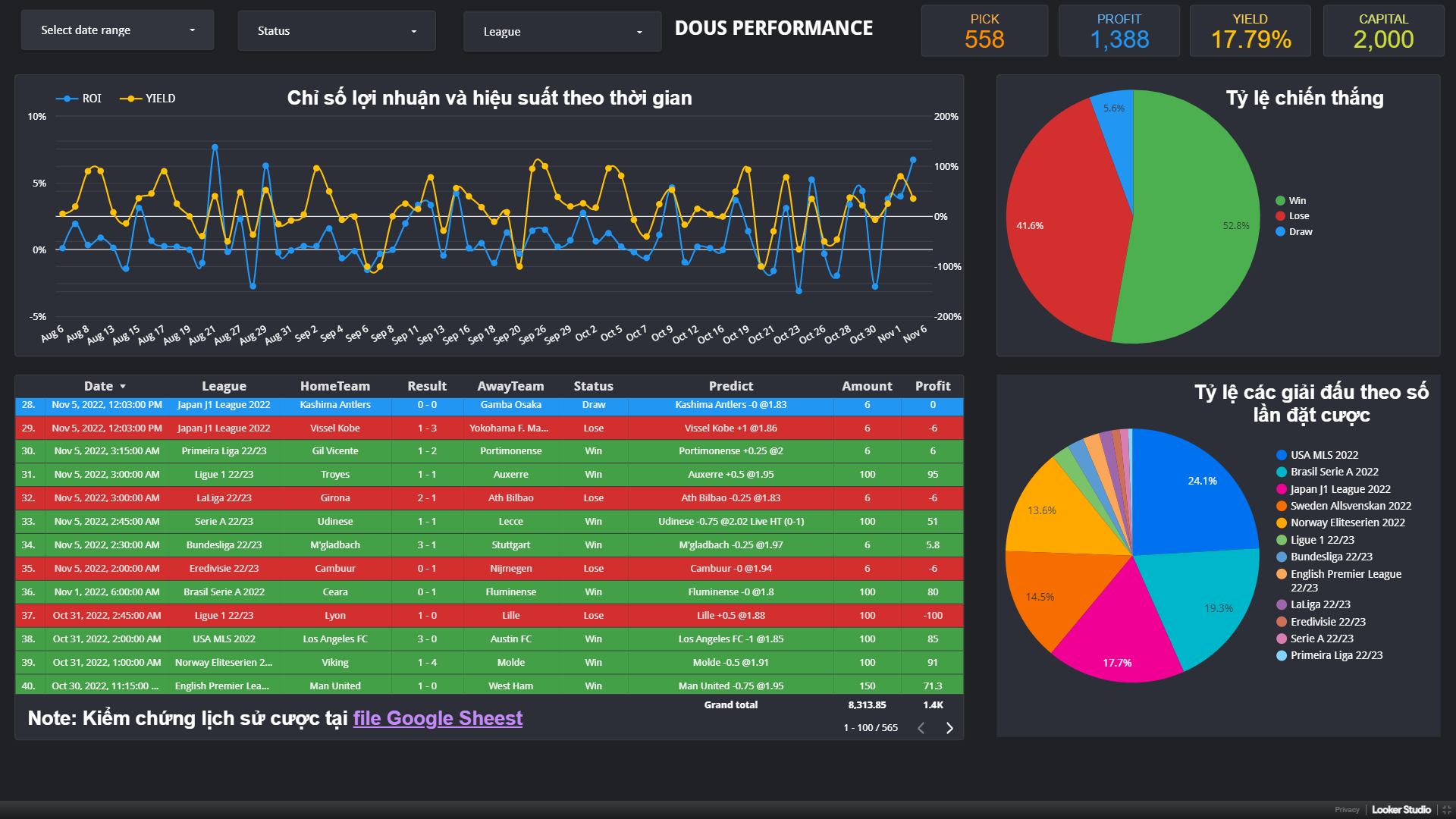Image resolution: width=1456 pixels, height=819 pixels.
Task: Click the USA MLS 2022 legend dot
Action: coord(1282,455)
